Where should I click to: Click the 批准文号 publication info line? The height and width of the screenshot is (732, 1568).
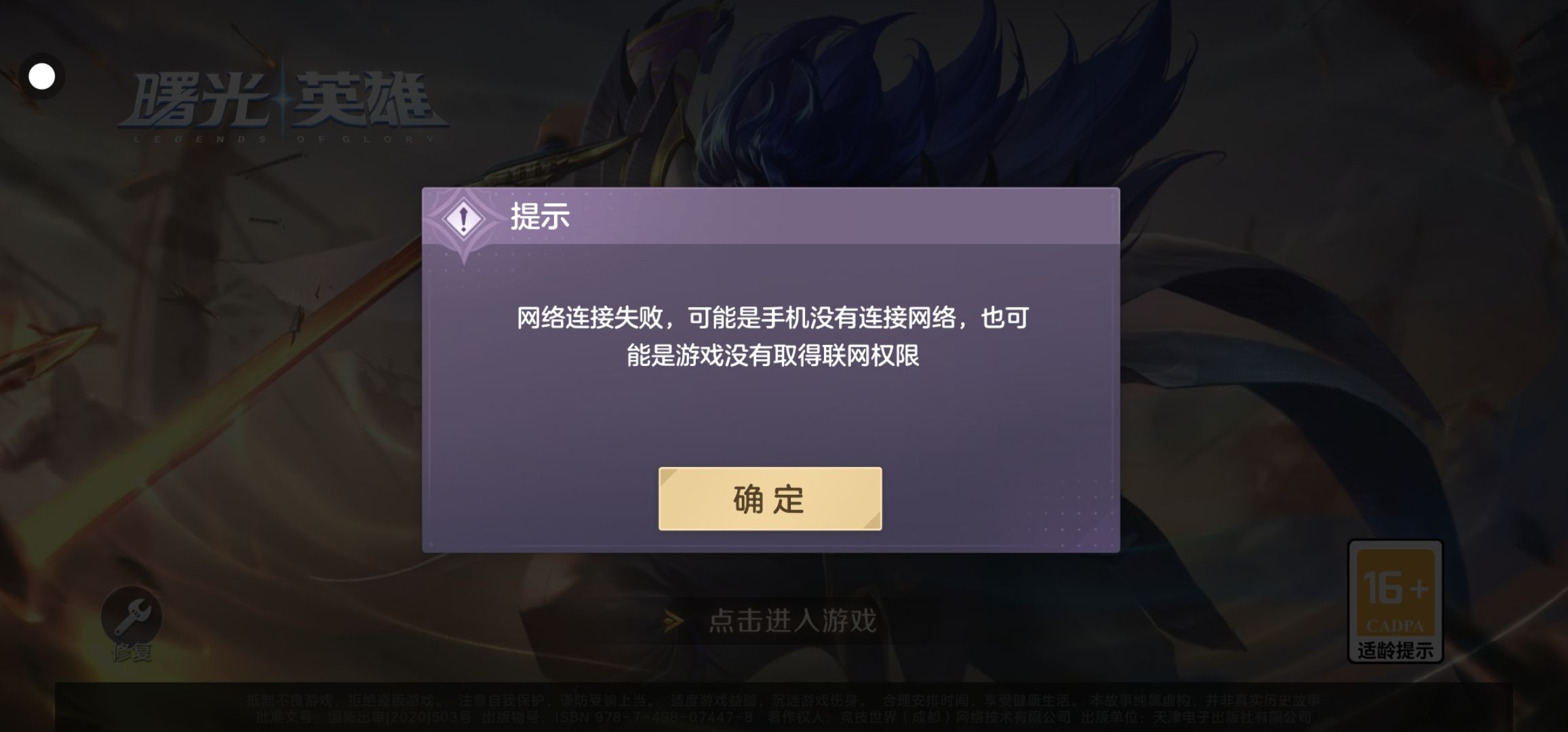(783, 717)
